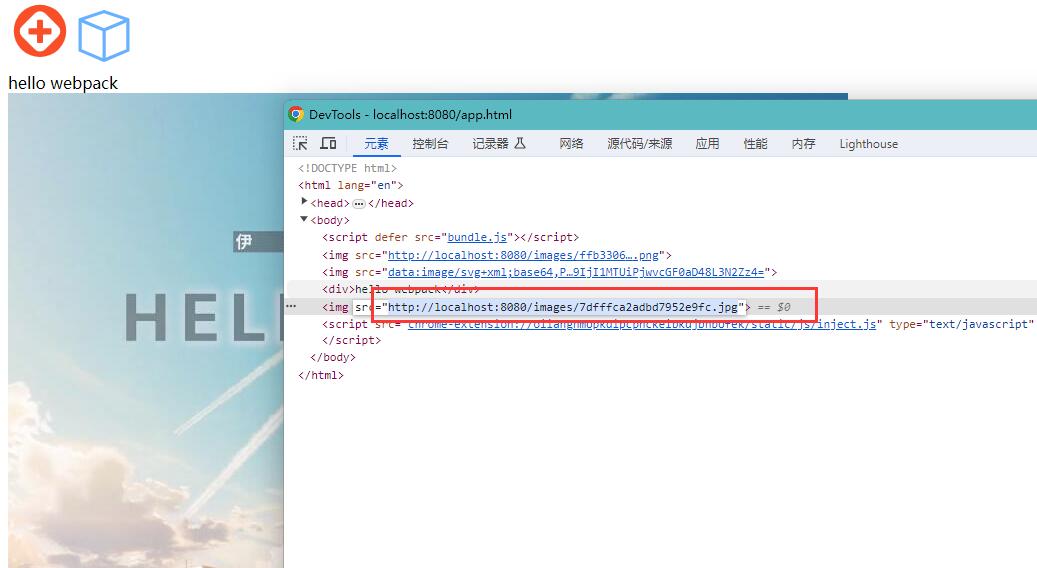The image size is (1037, 568).
Task: Select the html lang="en" node
Action: (x=351, y=185)
